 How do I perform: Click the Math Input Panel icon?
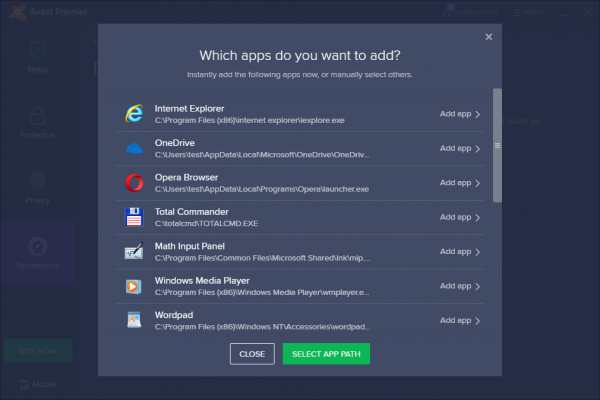pyautogui.click(x=134, y=251)
